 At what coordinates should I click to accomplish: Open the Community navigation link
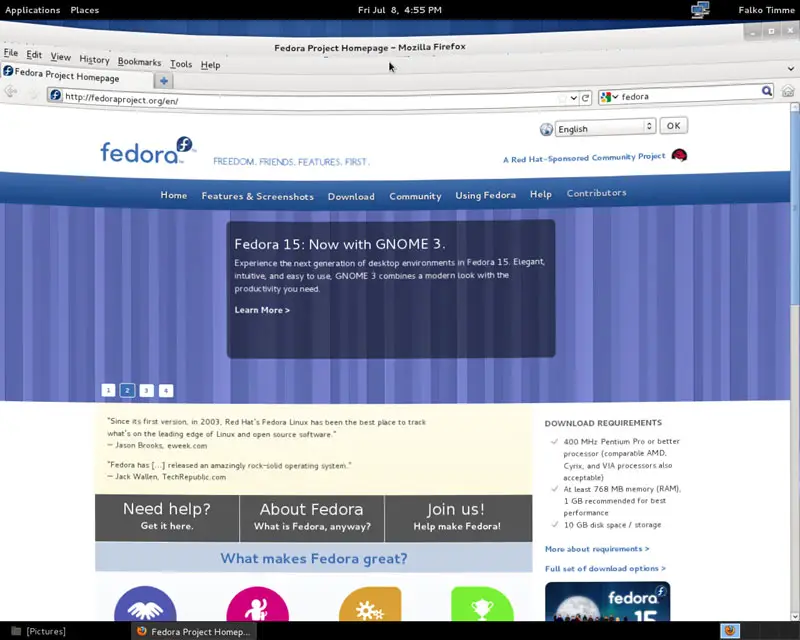[x=415, y=196]
